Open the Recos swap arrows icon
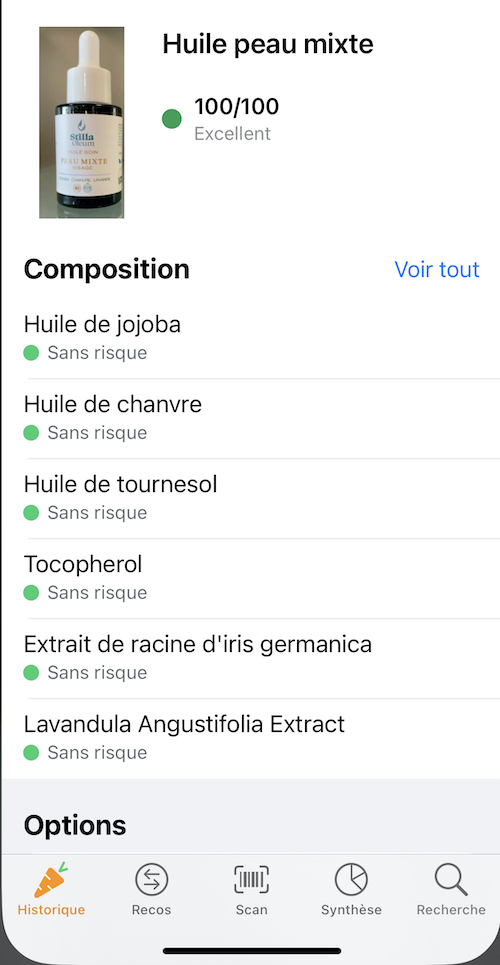The image size is (500, 965). (x=151, y=880)
